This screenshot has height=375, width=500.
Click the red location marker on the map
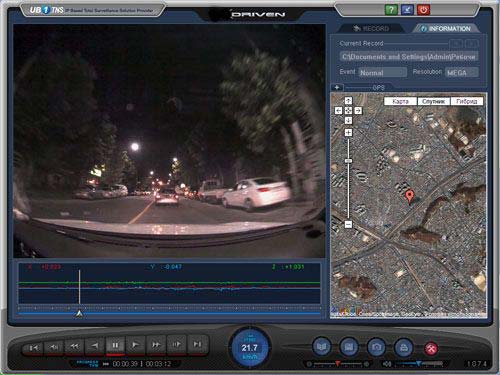[410, 197]
